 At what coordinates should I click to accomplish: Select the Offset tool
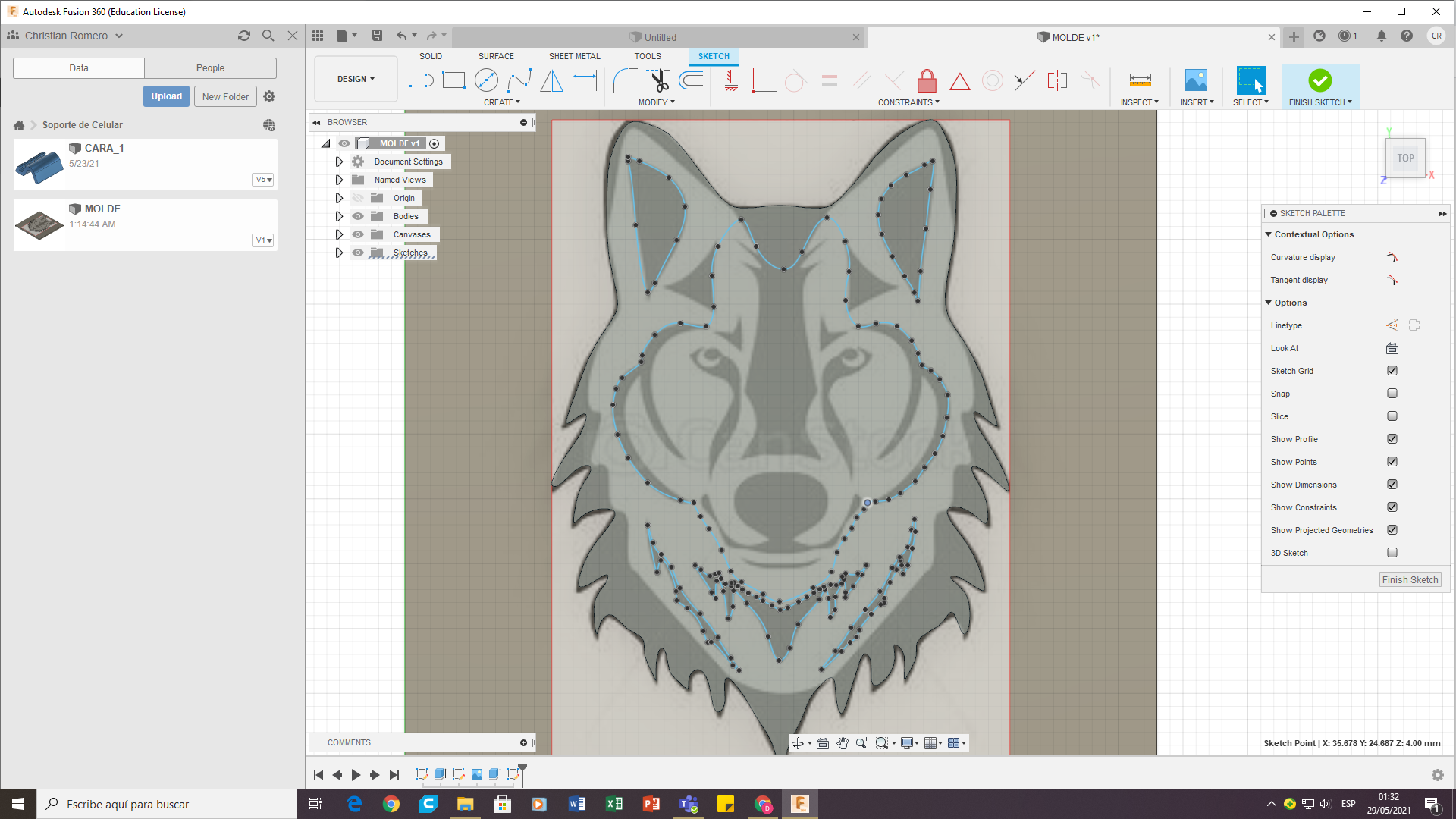click(x=691, y=80)
